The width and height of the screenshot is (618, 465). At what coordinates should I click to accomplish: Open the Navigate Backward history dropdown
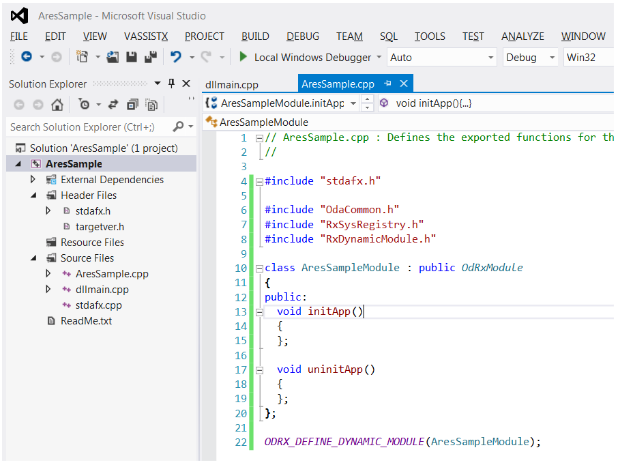pos(42,57)
